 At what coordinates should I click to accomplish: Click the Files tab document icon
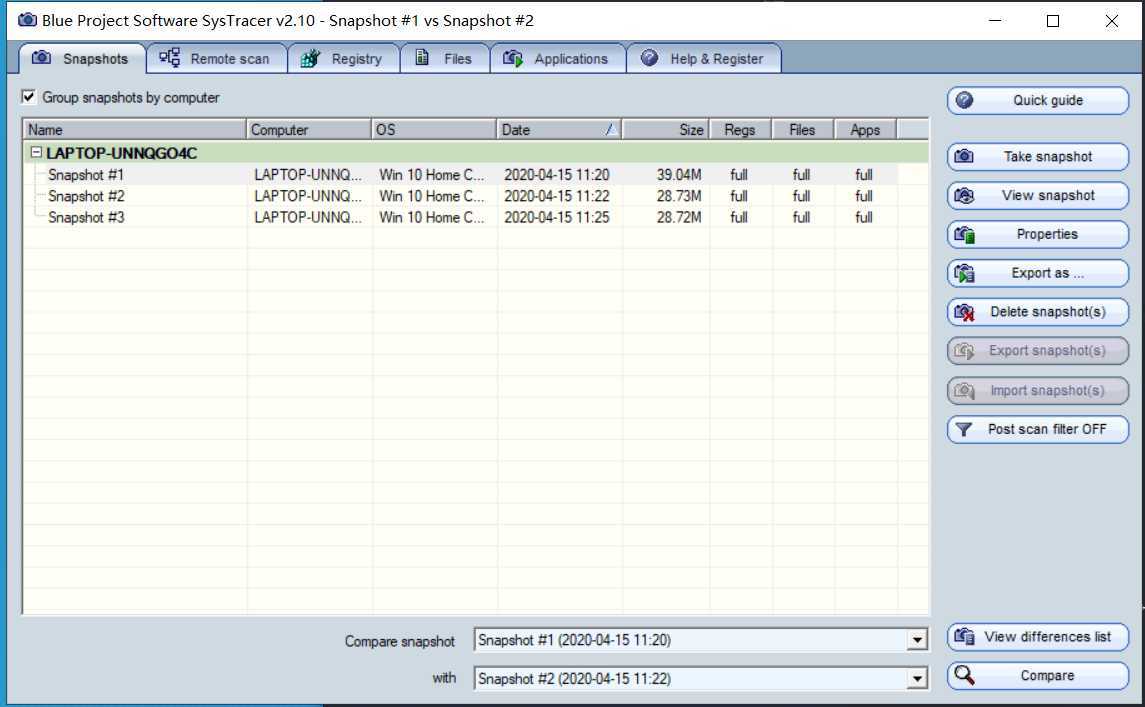click(x=422, y=58)
